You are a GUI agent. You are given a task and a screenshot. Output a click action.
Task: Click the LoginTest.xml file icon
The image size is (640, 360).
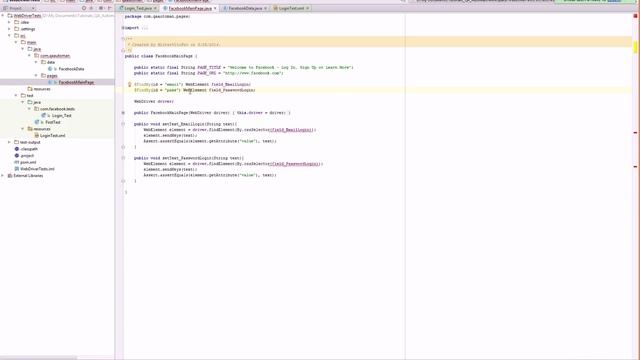[37, 136]
